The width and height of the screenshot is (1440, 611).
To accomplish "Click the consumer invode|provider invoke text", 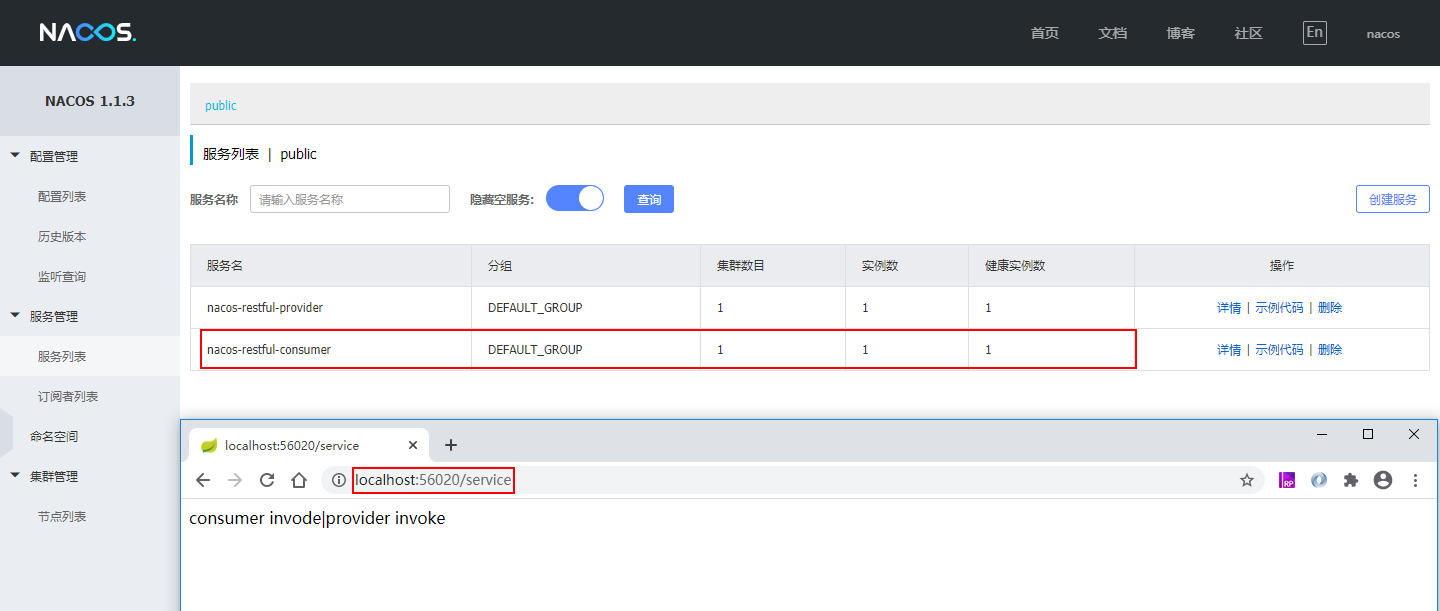I will pos(317,518).
